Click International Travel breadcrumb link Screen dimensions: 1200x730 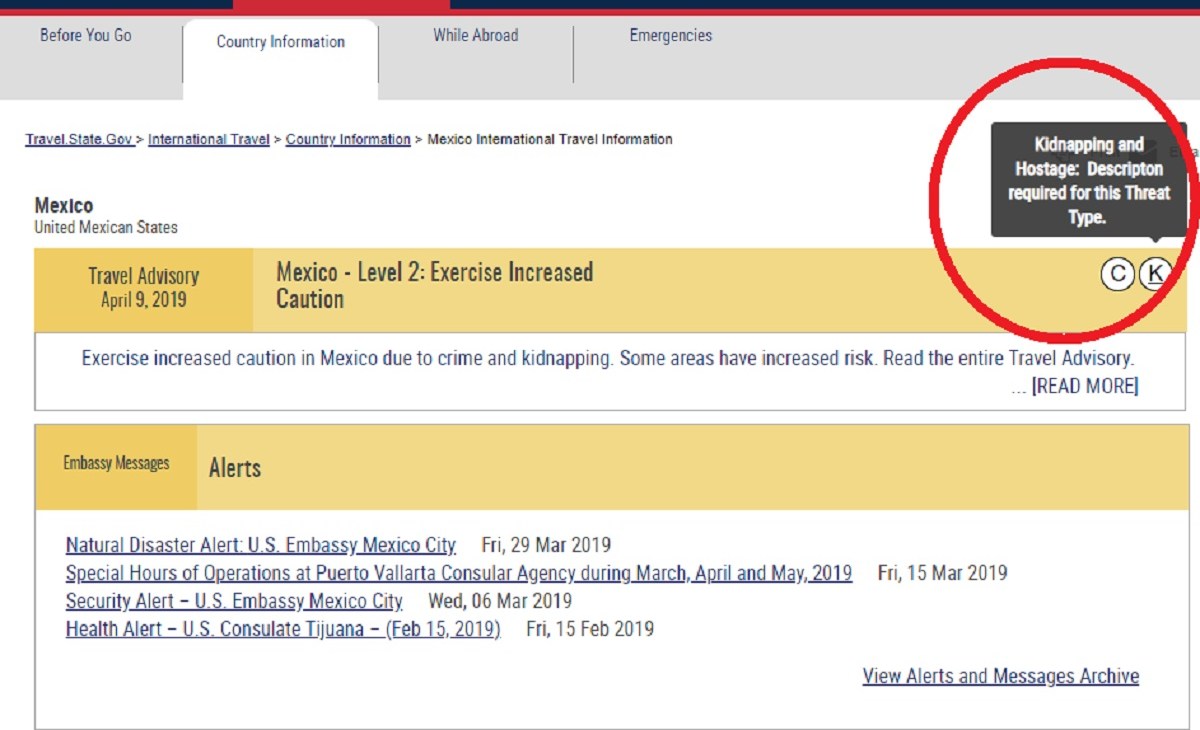(209, 140)
